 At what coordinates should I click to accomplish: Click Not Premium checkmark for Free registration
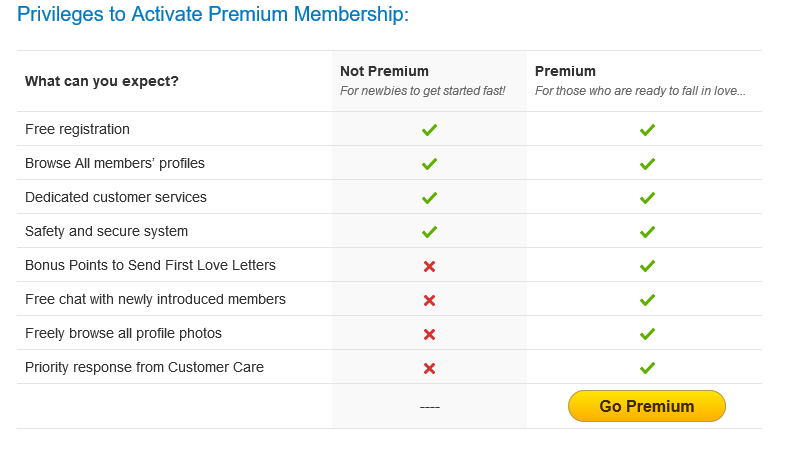(x=429, y=130)
